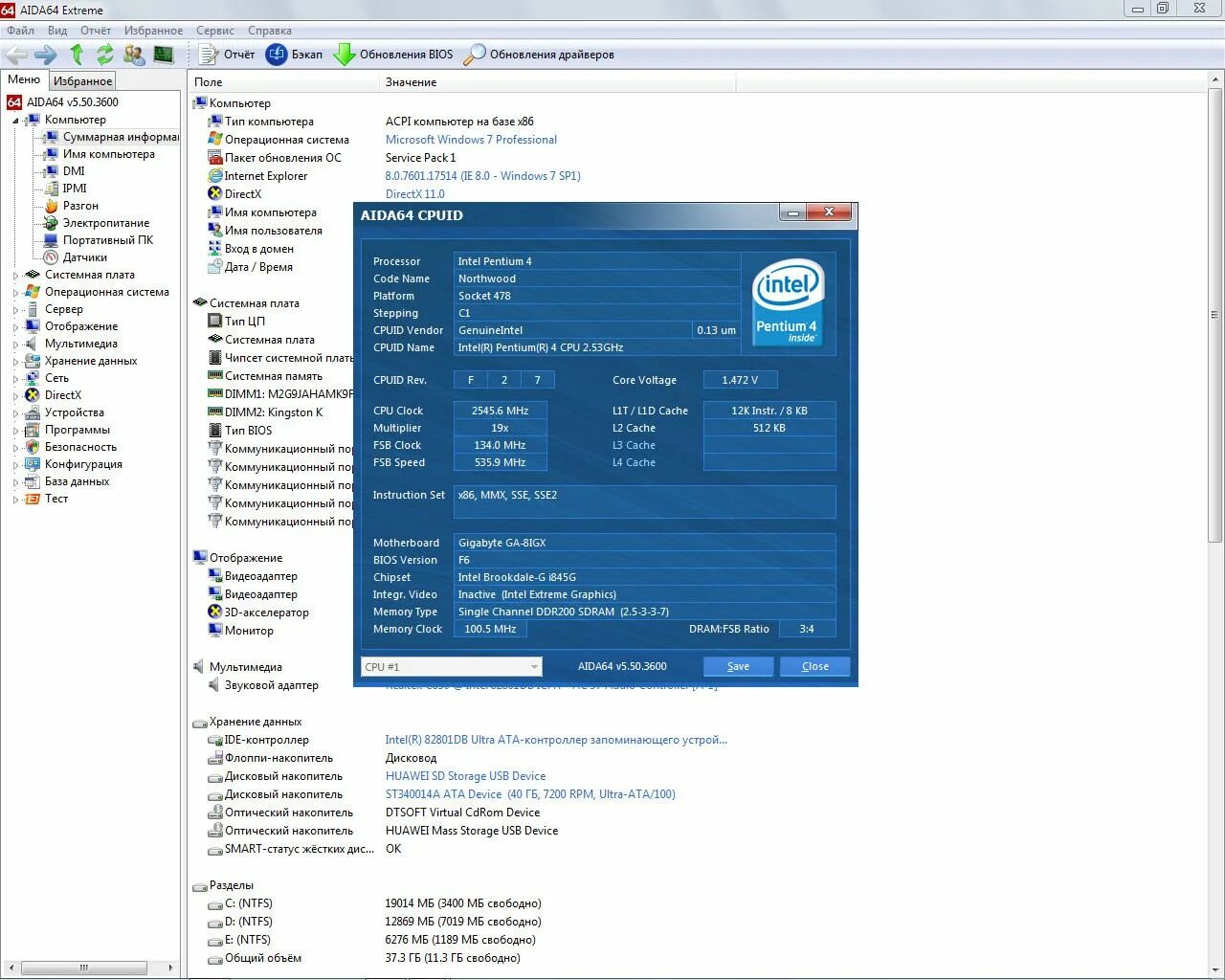
Task: Expand the Операционная система tree node
Action: point(15,293)
